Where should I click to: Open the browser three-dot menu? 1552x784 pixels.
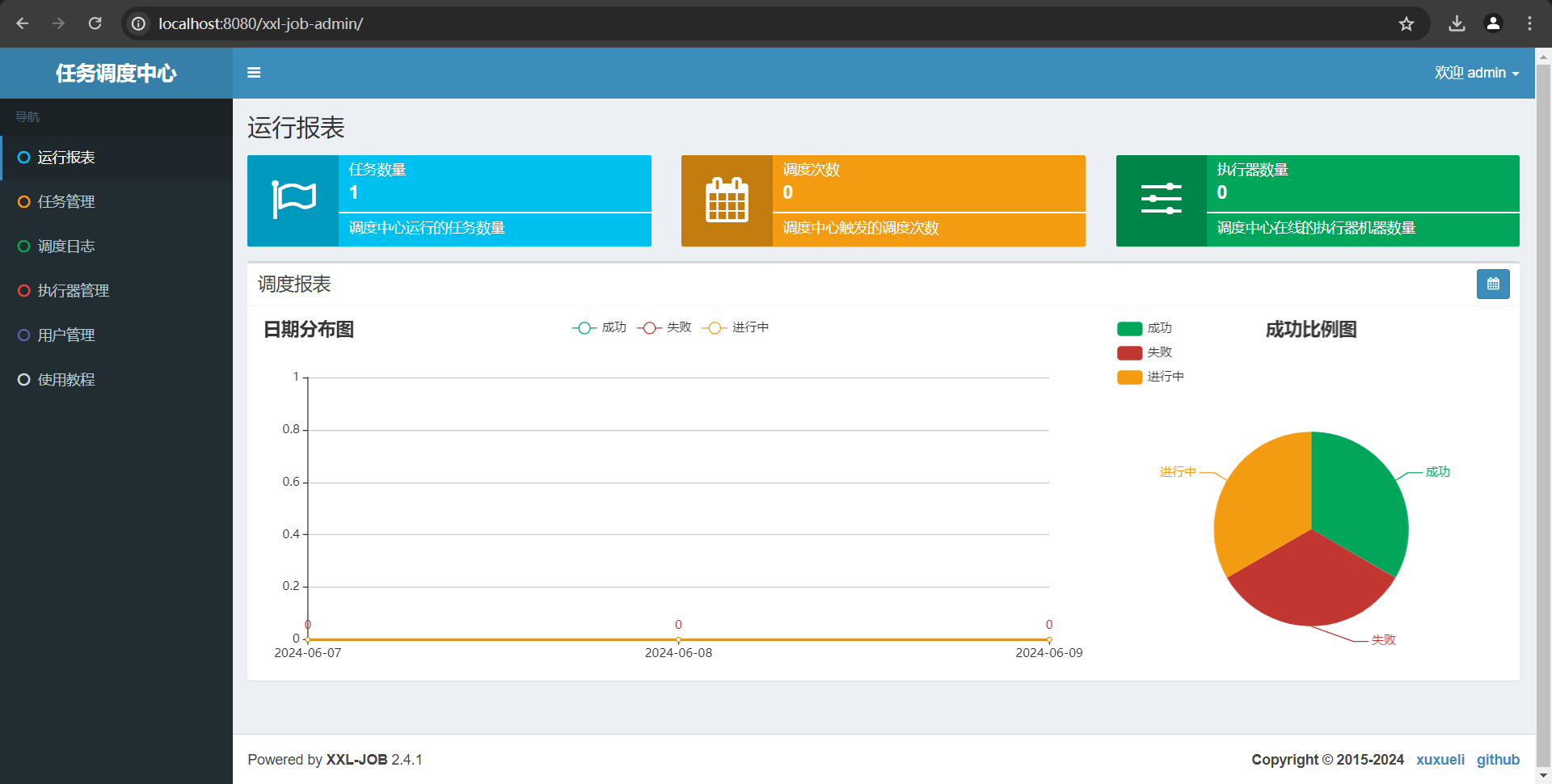pos(1529,23)
